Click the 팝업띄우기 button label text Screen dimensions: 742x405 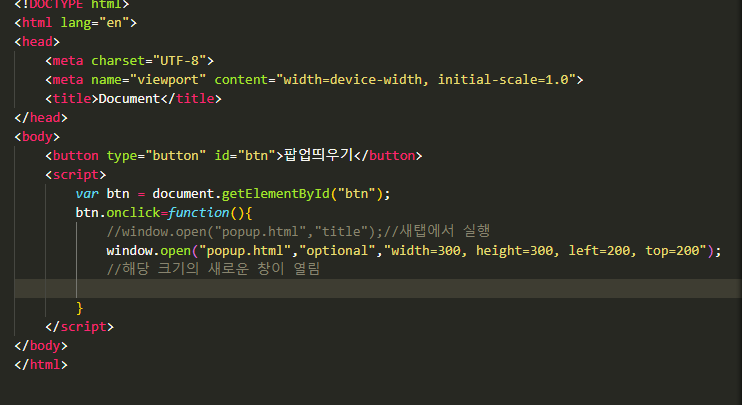coord(318,155)
